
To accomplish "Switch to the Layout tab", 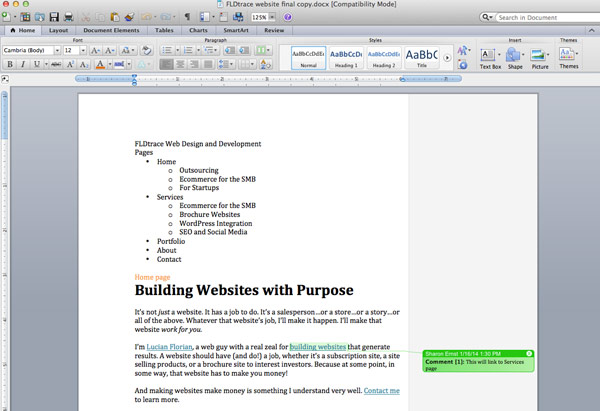I will (x=58, y=30).
